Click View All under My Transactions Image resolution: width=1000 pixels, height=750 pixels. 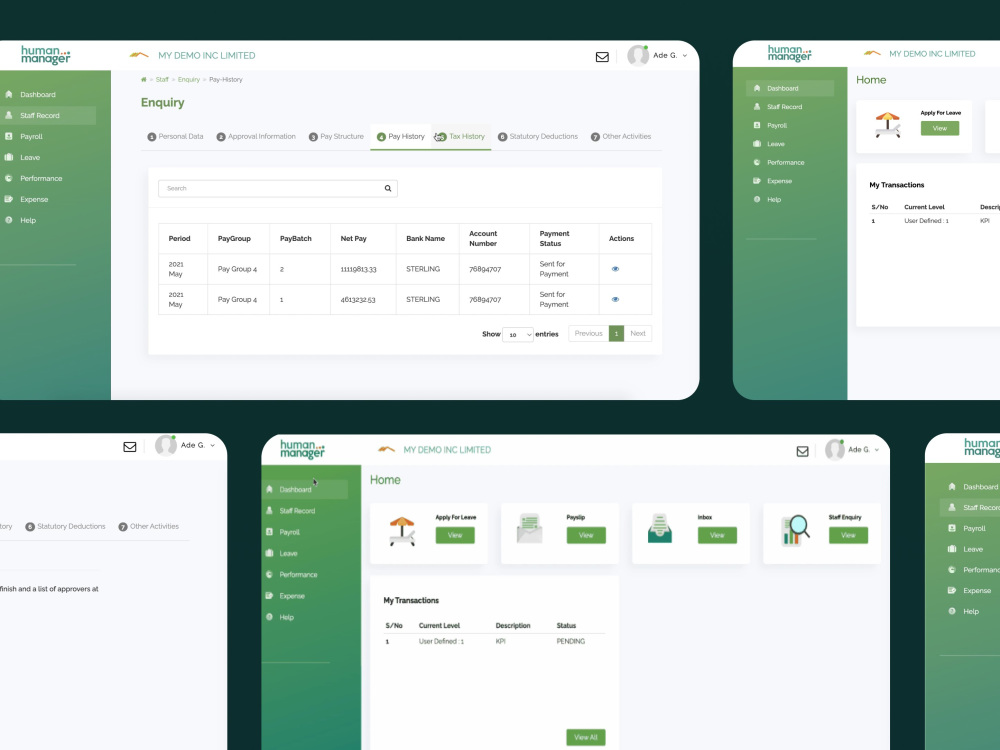[585, 736]
